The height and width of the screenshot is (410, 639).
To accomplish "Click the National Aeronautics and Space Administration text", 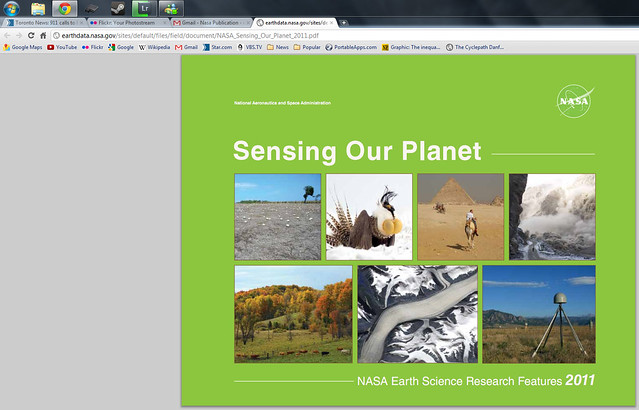I will (282, 103).
